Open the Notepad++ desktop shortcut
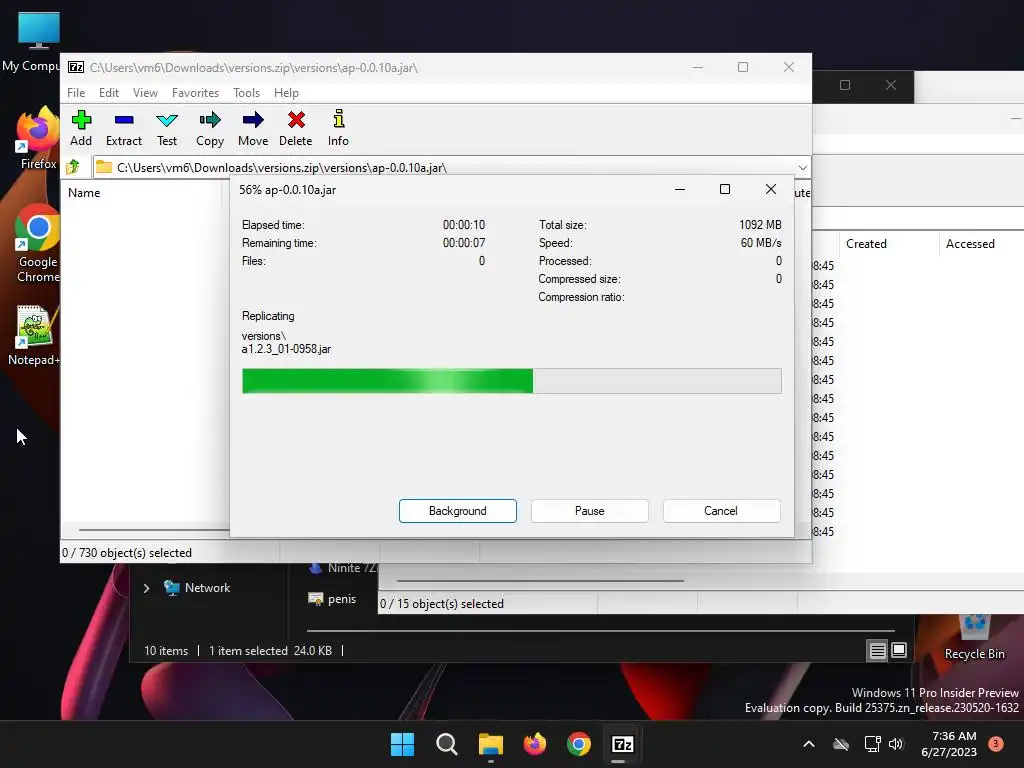1024x768 pixels. 34,336
